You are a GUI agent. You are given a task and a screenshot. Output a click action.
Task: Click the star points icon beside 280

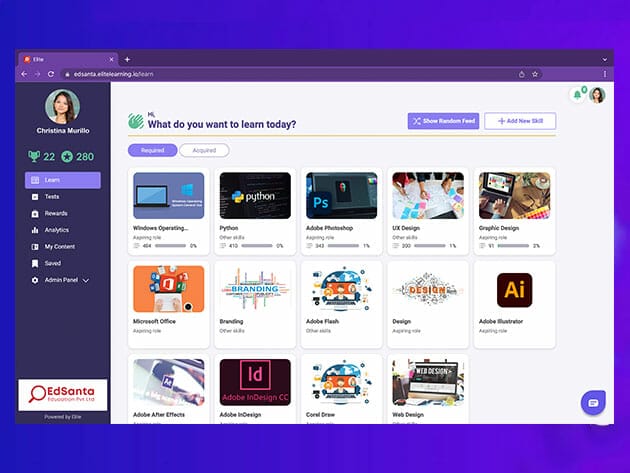(x=66, y=156)
